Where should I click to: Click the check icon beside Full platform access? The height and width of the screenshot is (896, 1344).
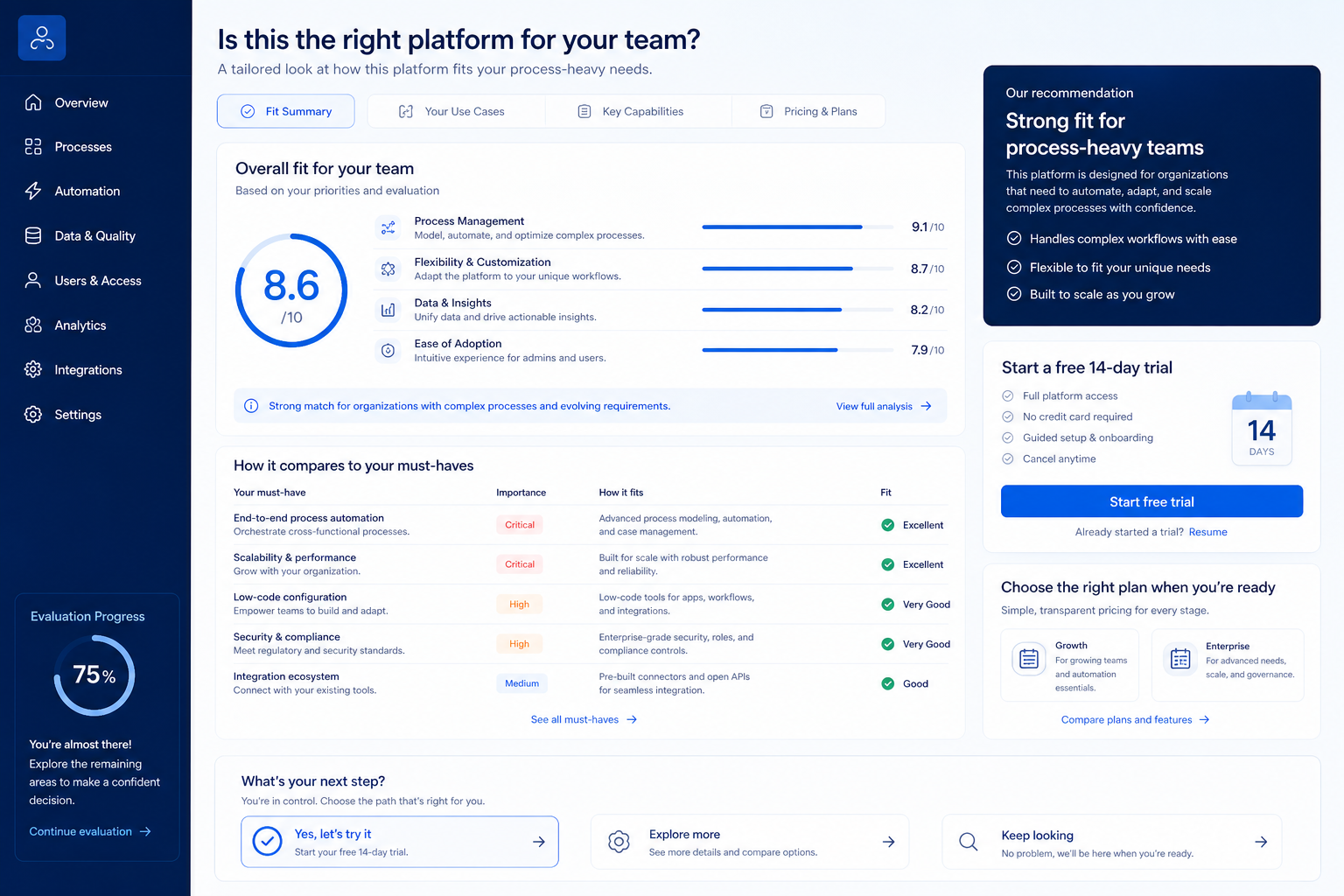tap(1007, 395)
